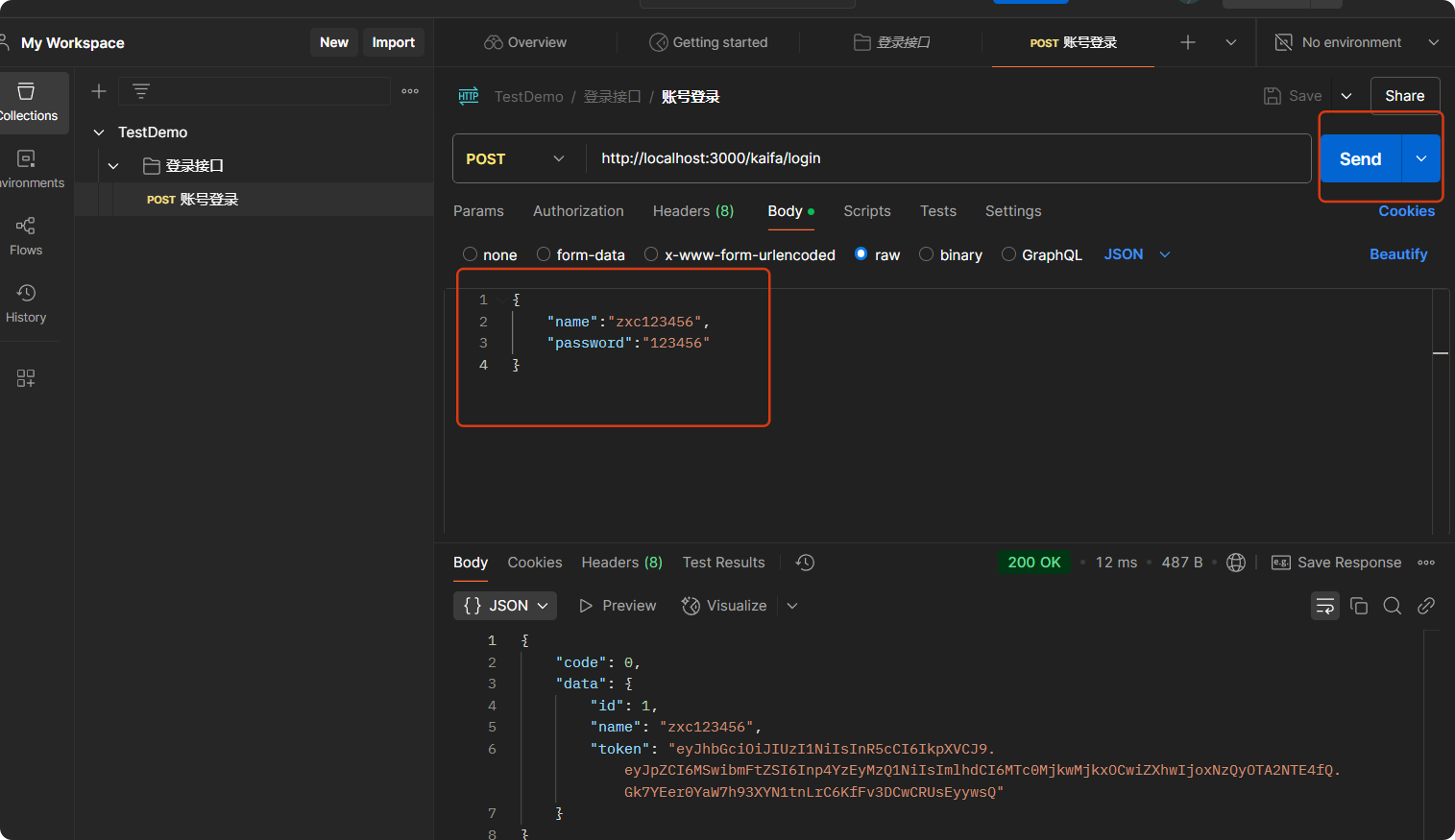Switch to the Getting started tab
This screenshot has height=840, width=1455.
[709, 42]
